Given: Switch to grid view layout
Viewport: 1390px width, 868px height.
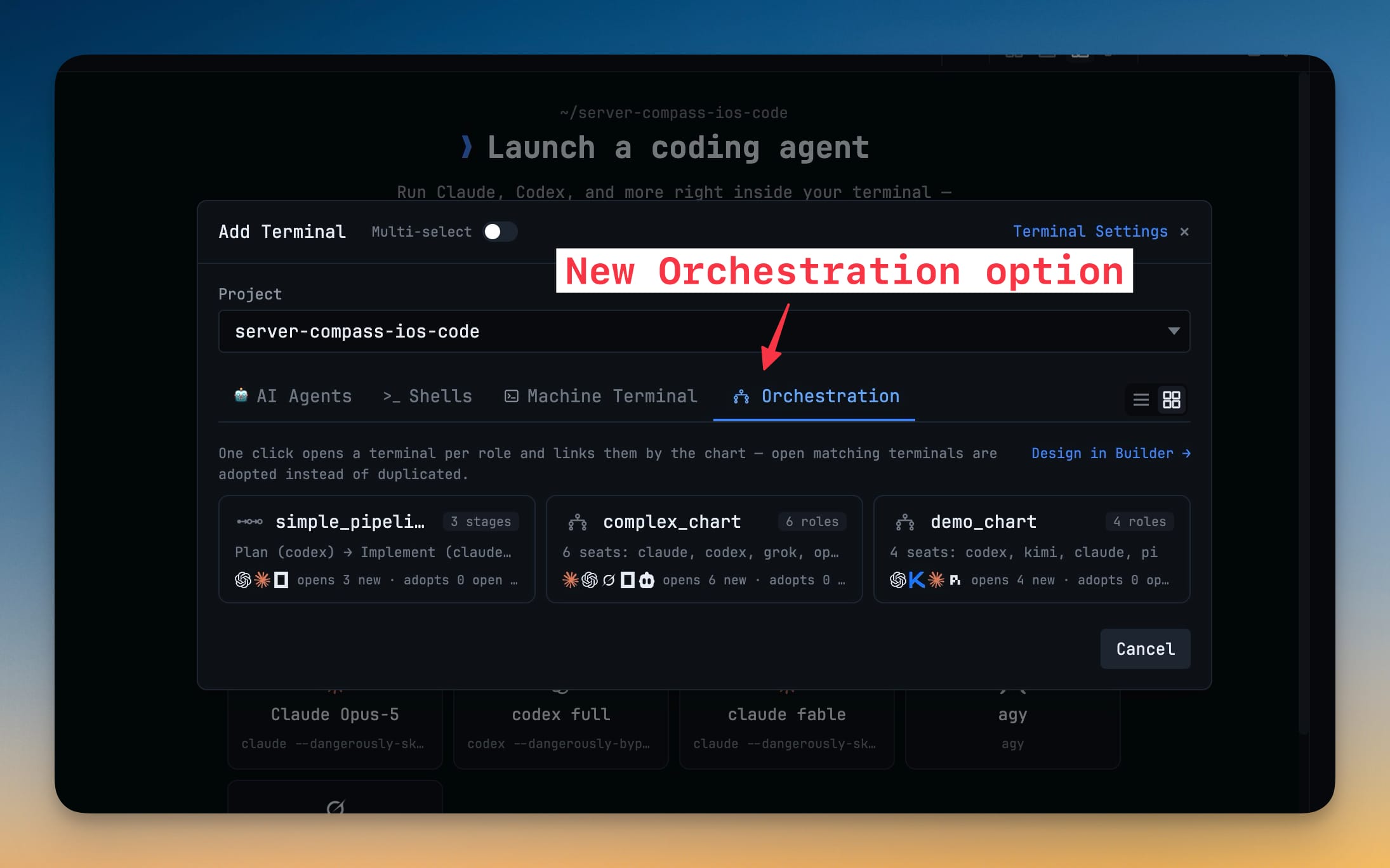Looking at the screenshot, I should click(x=1172, y=400).
